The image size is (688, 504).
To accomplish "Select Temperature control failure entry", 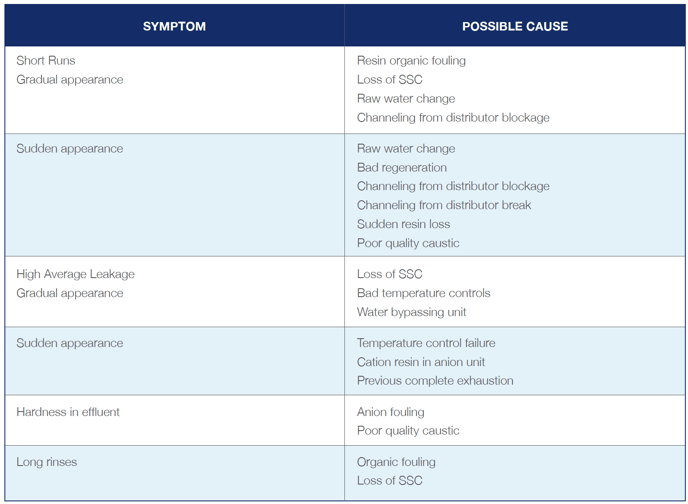I will pos(426,344).
